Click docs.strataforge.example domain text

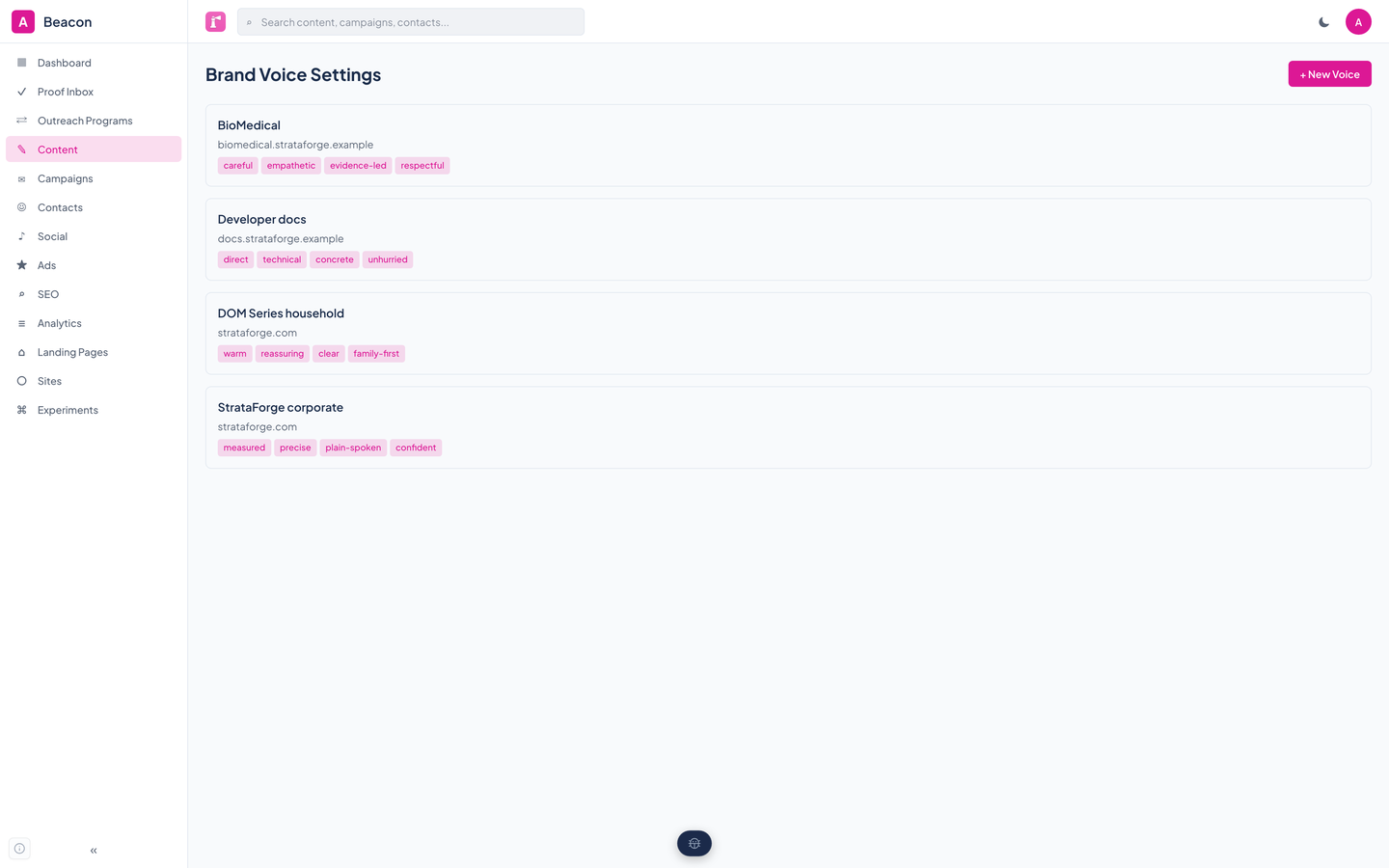tap(281, 239)
